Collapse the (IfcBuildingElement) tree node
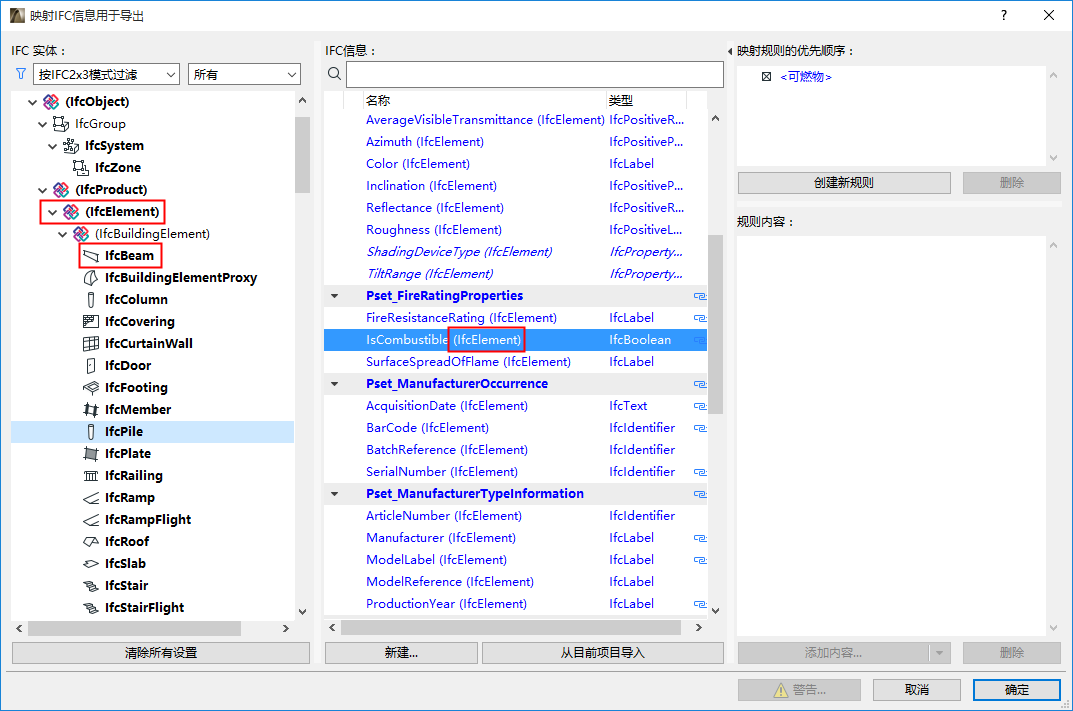The height and width of the screenshot is (711, 1073). tap(63, 234)
